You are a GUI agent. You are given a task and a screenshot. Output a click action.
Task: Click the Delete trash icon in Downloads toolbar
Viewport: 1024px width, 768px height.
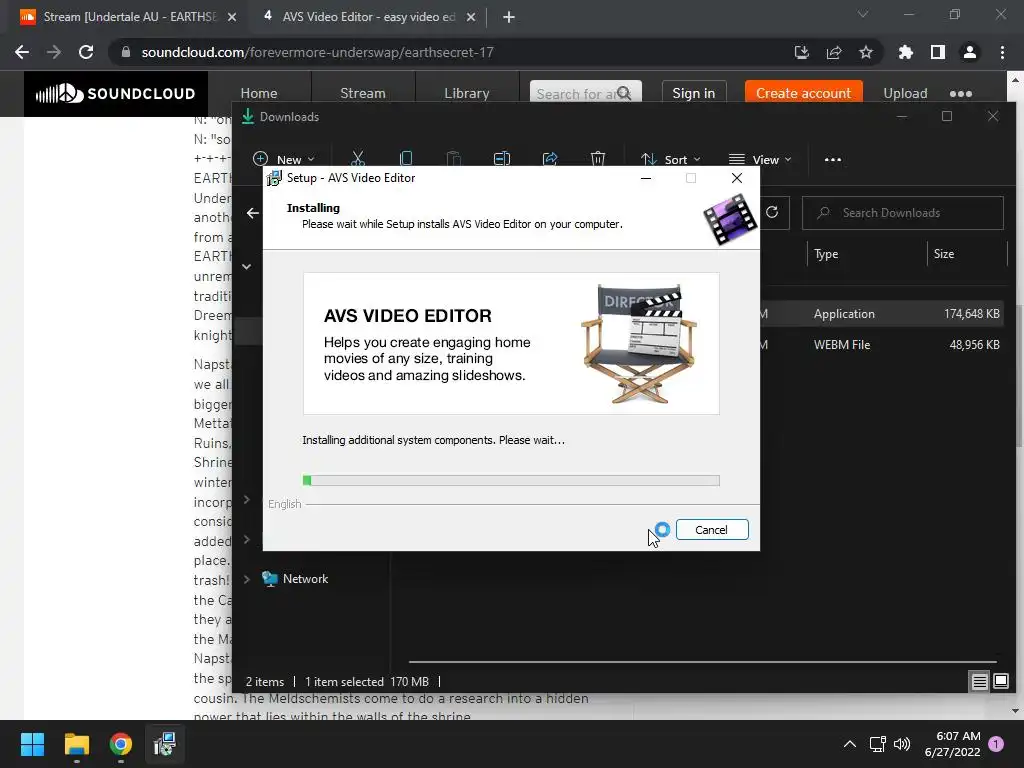pyautogui.click(x=598, y=159)
